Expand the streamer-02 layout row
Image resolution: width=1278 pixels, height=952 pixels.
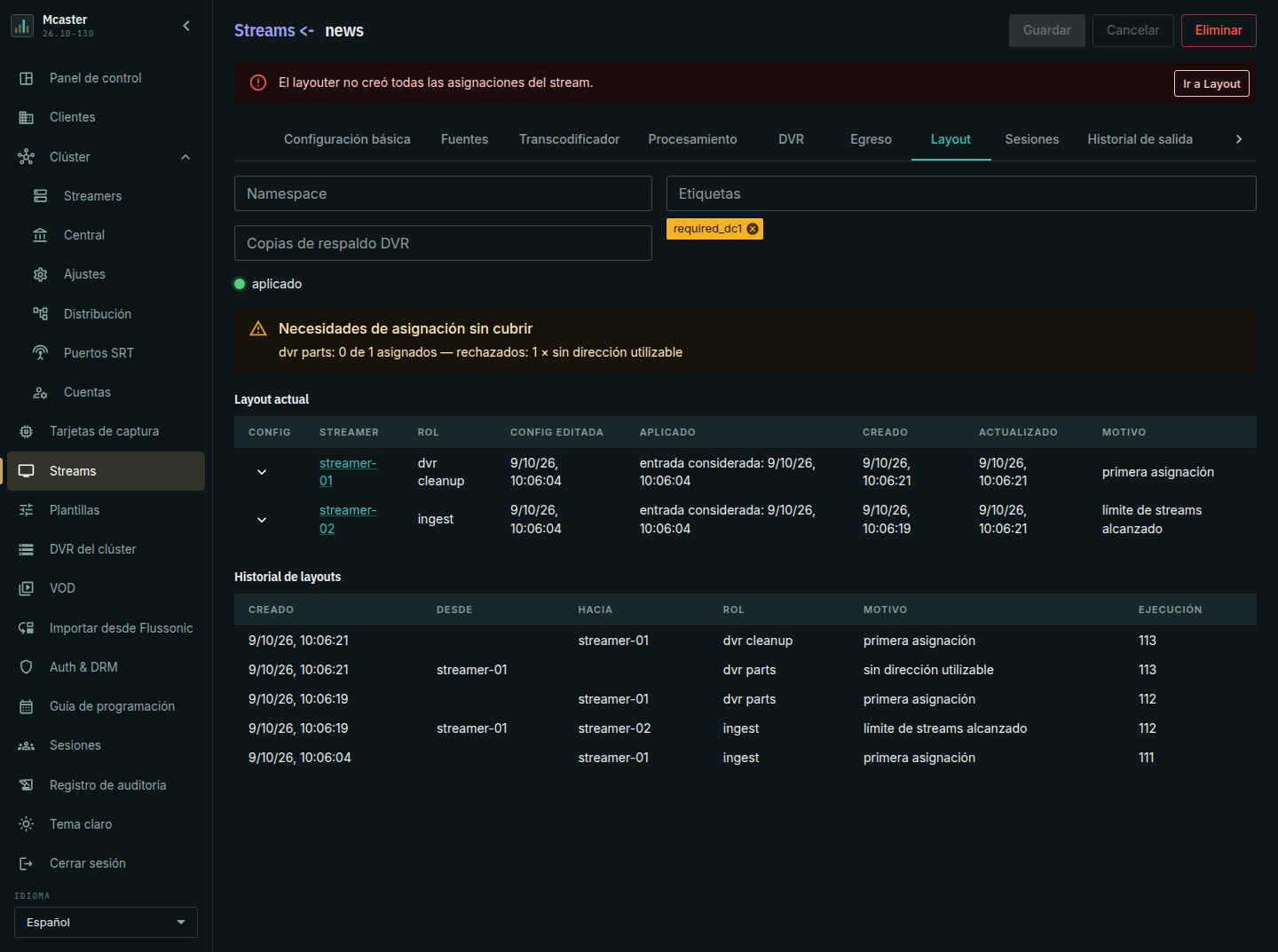[262, 520]
